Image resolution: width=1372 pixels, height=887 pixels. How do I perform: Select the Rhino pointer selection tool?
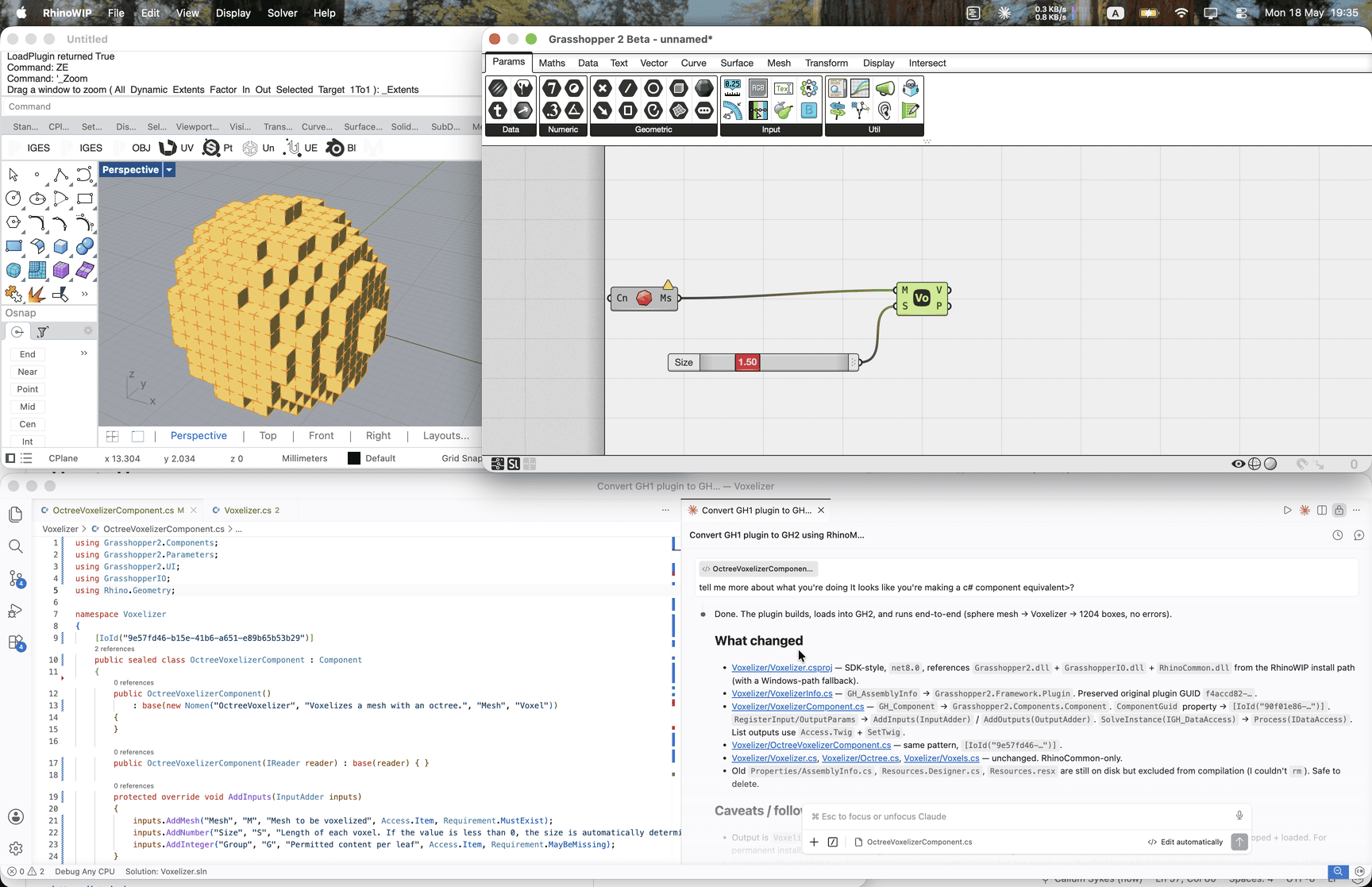pyautogui.click(x=13, y=175)
